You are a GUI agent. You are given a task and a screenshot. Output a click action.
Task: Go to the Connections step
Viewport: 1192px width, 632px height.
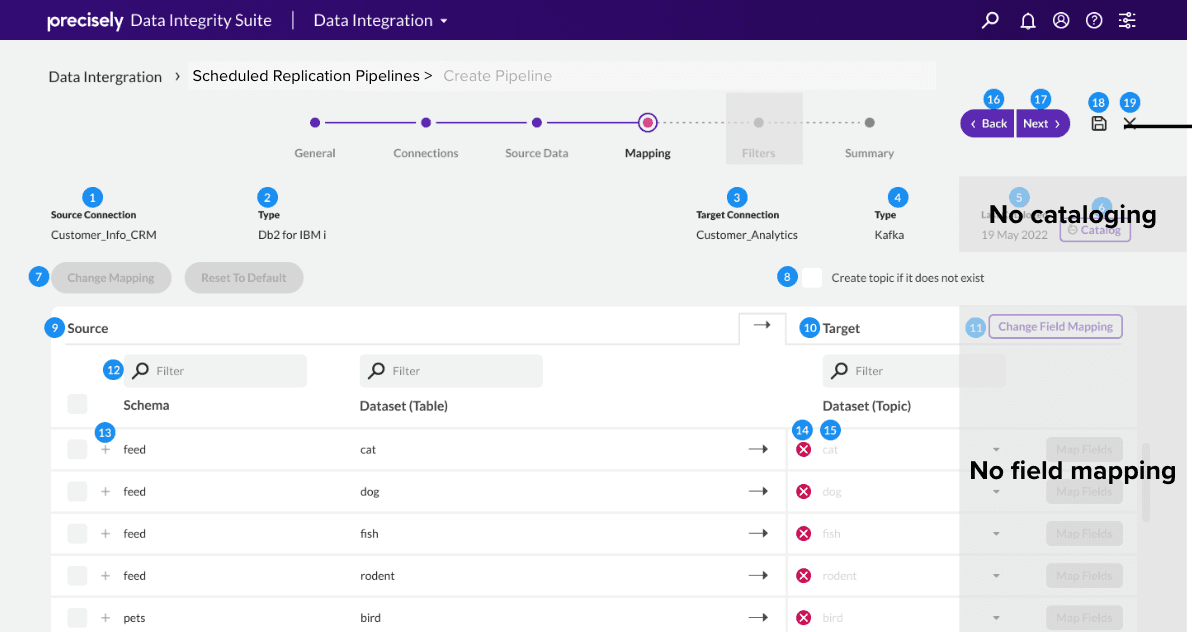point(426,122)
